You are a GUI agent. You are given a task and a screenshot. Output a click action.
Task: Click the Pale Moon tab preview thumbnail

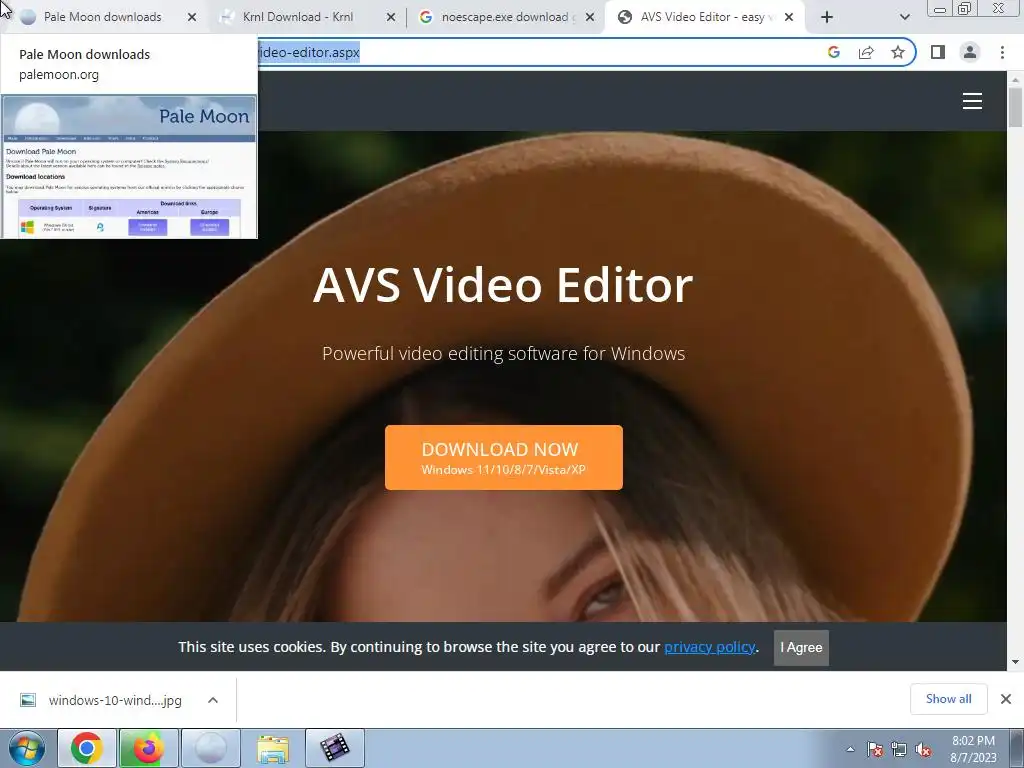[x=129, y=167]
